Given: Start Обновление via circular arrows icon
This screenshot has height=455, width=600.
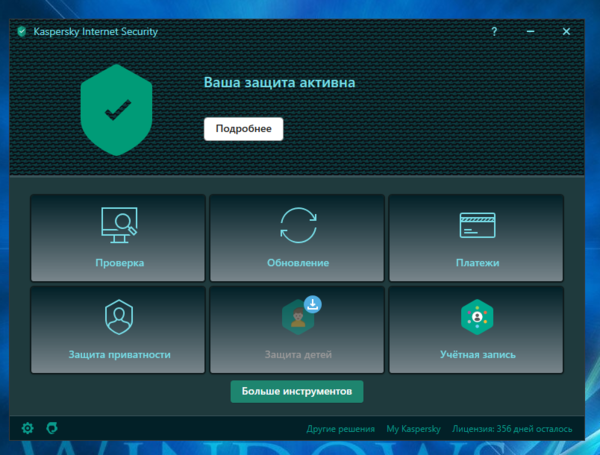Looking at the screenshot, I should [298, 225].
